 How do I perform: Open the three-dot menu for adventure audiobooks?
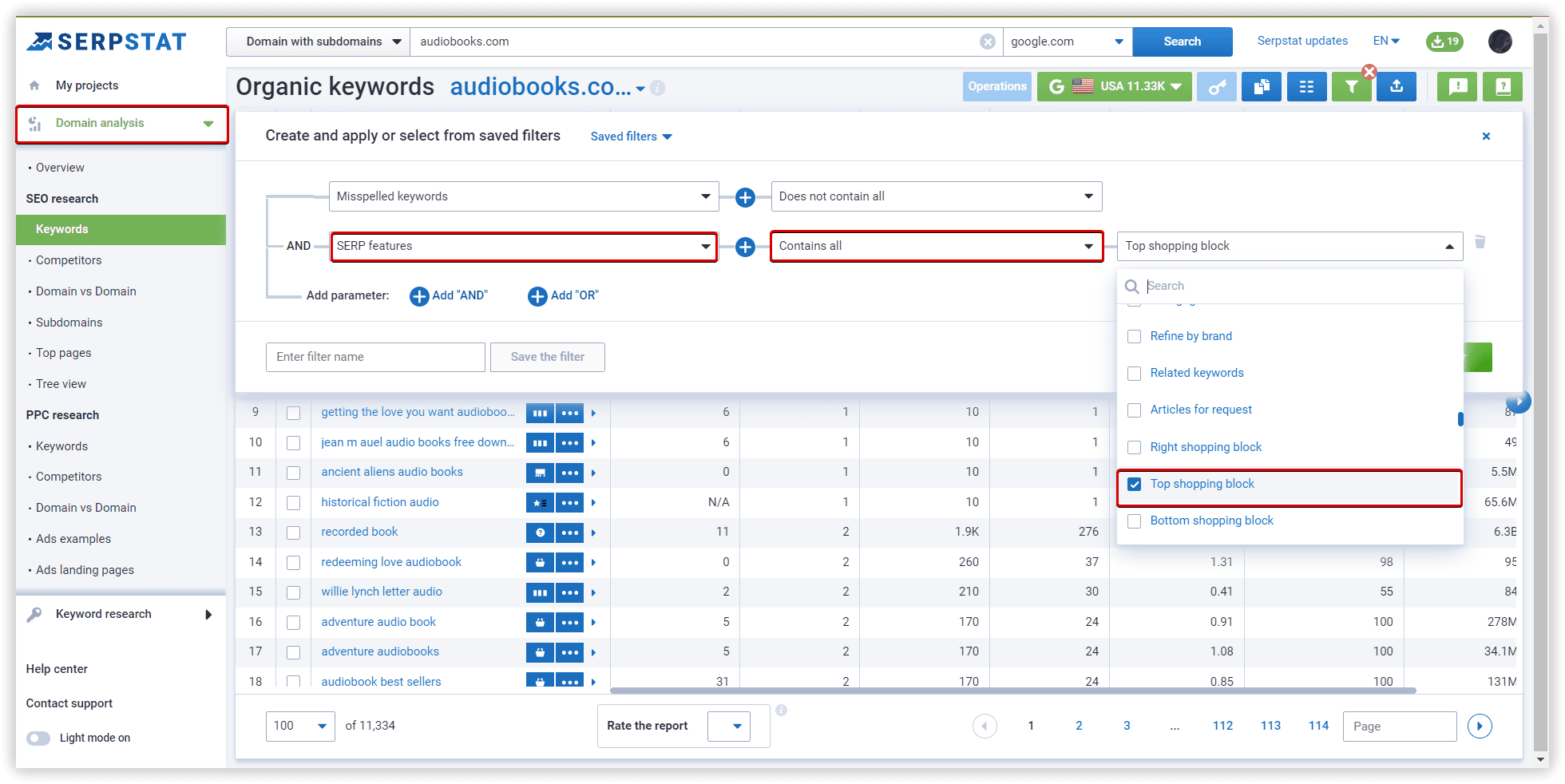click(569, 652)
